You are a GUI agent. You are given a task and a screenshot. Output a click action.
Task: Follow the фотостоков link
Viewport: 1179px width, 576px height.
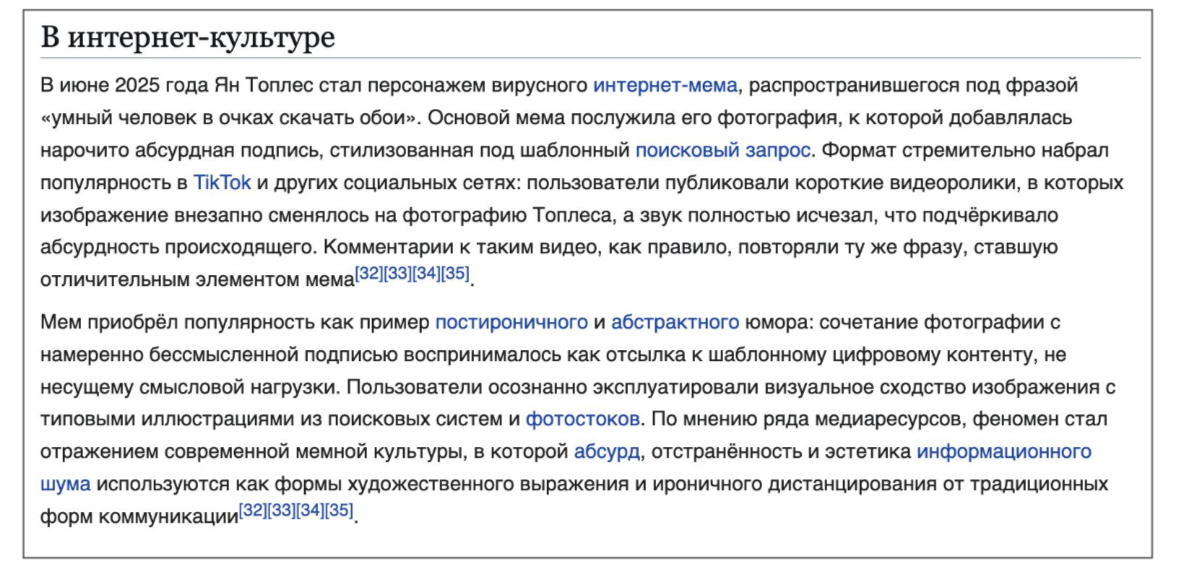[x=584, y=418]
